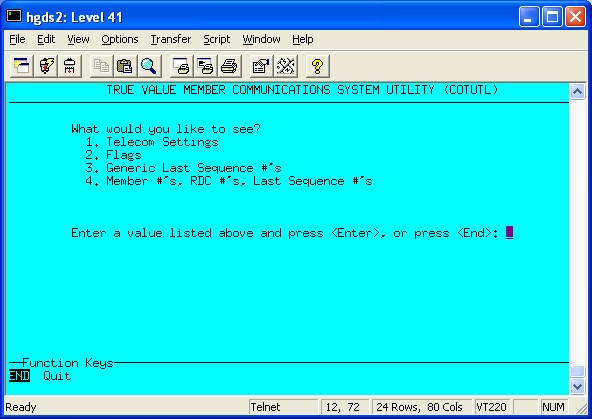The height and width of the screenshot is (419, 592).
Task: Open the File menu
Action: [x=17, y=39]
